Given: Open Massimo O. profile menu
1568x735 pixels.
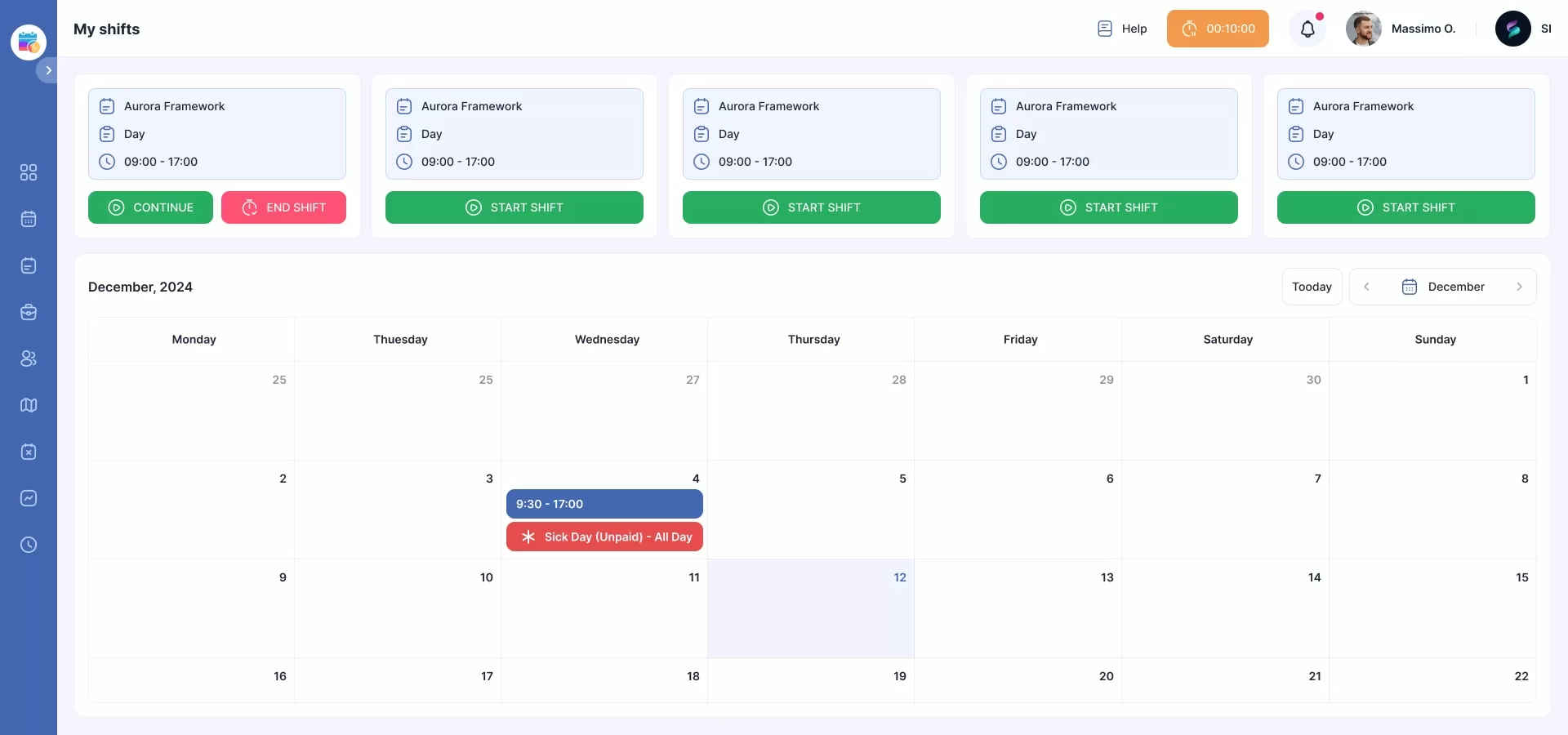Looking at the screenshot, I should pos(1401,29).
